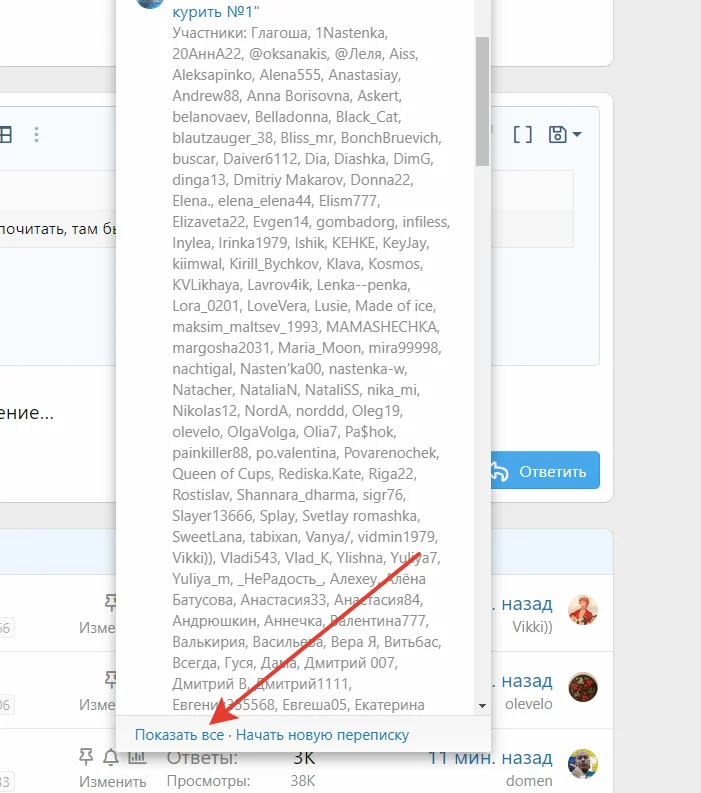This screenshot has width=701, height=793.
Task: Click the Vikki)) avatar thumbnail
Action: (583, 610)
